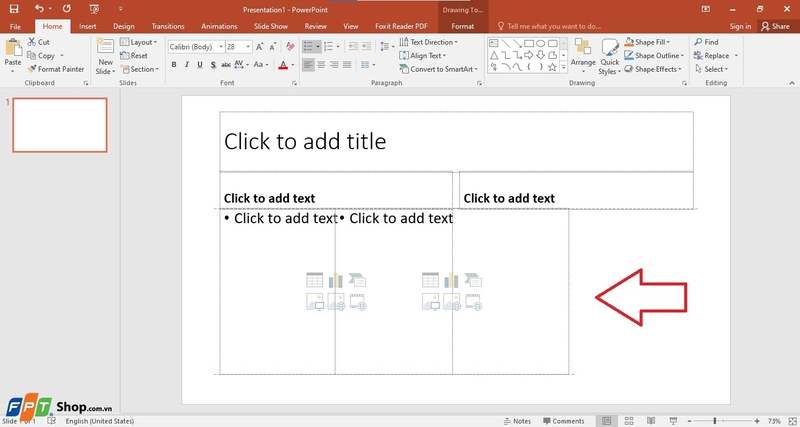Click the Save icon in quick access toolbar
This screenshot has height=427, width=800.
click(14, 9)
